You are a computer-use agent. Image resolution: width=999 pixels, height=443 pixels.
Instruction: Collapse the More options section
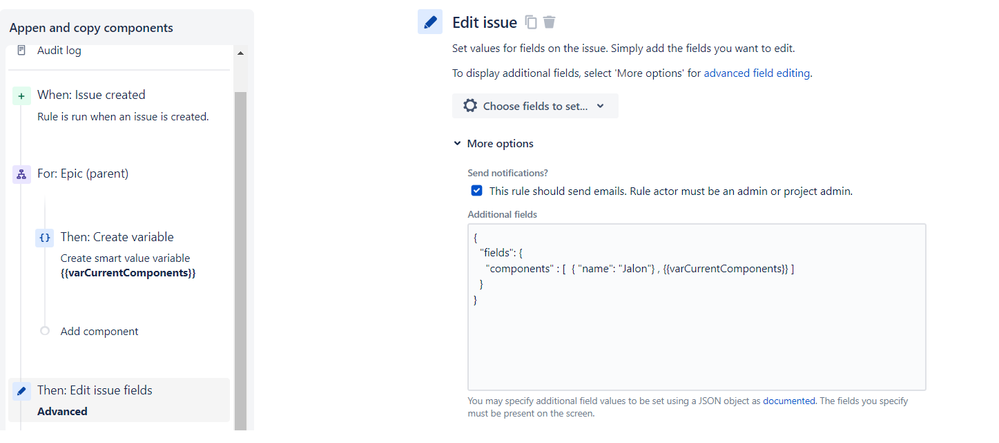(x=494, y=143)
